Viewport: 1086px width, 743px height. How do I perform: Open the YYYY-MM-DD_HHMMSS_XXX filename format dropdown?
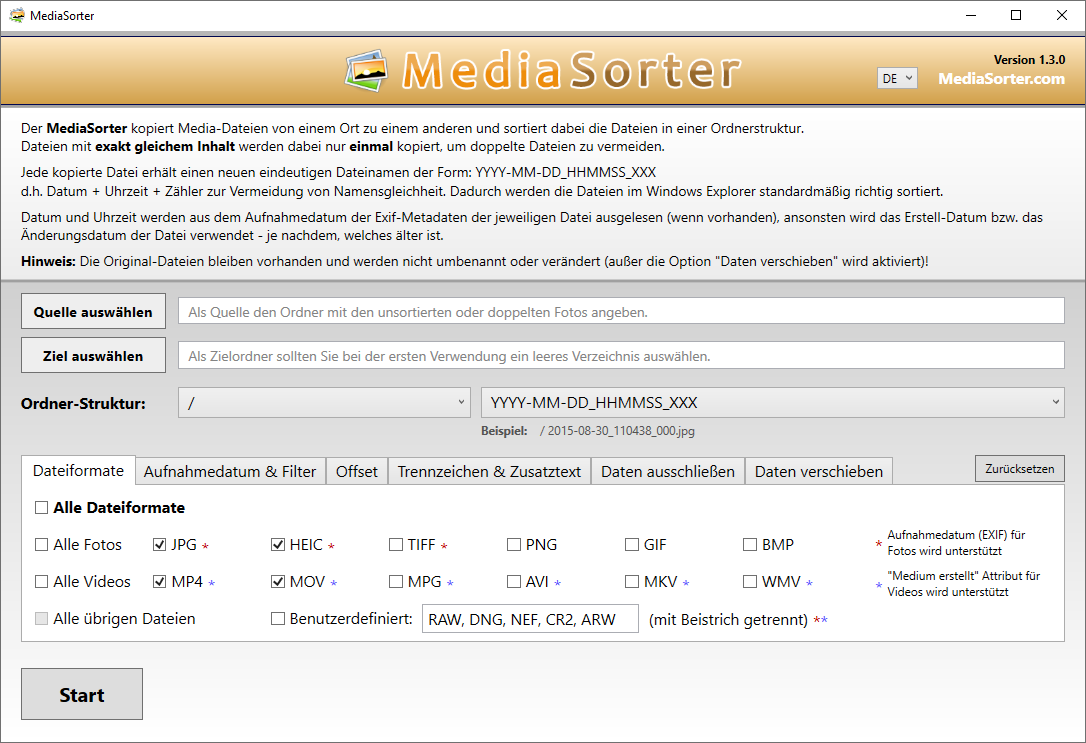(773, 403)
